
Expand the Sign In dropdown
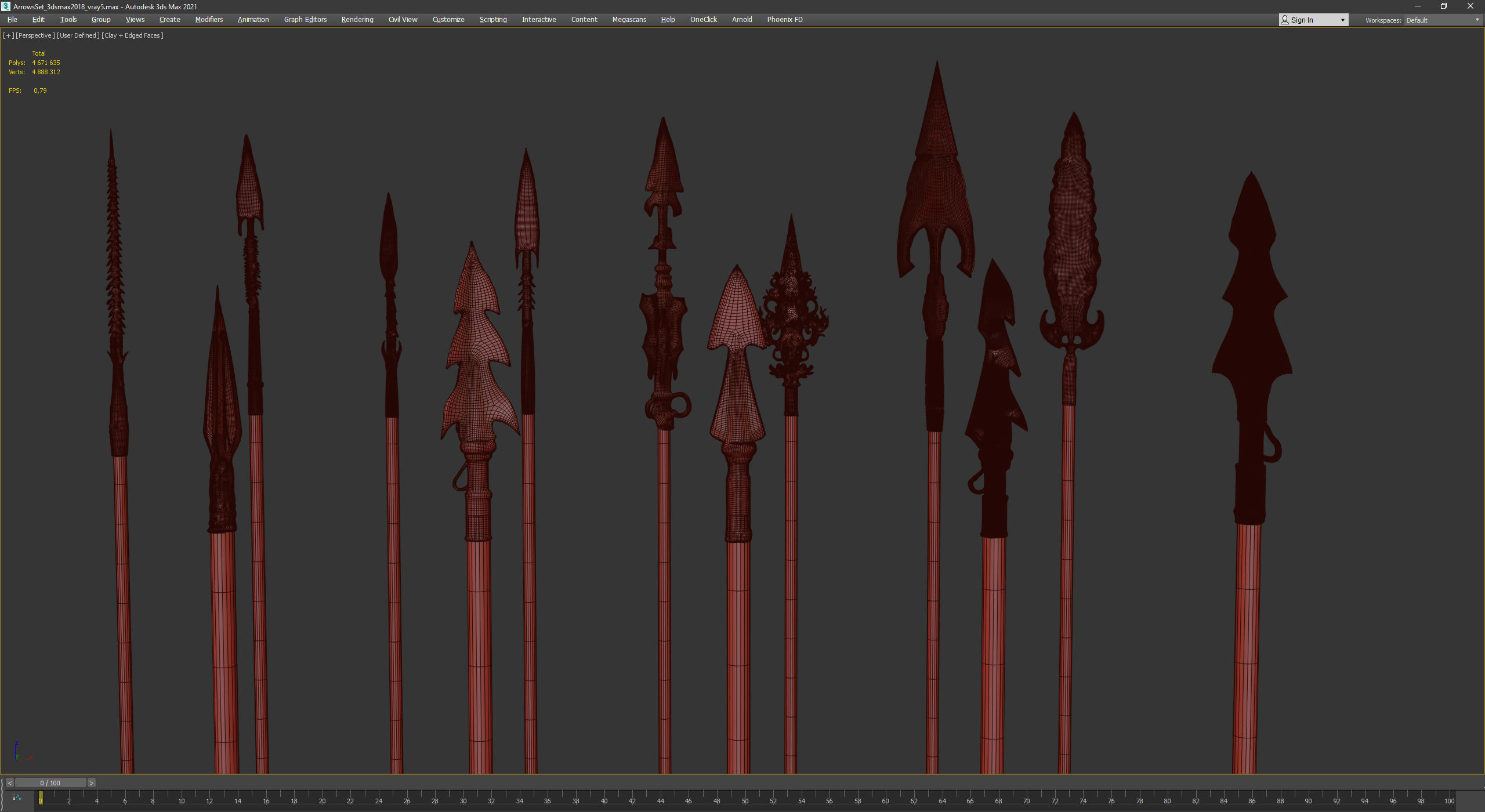click(1342, 20)
